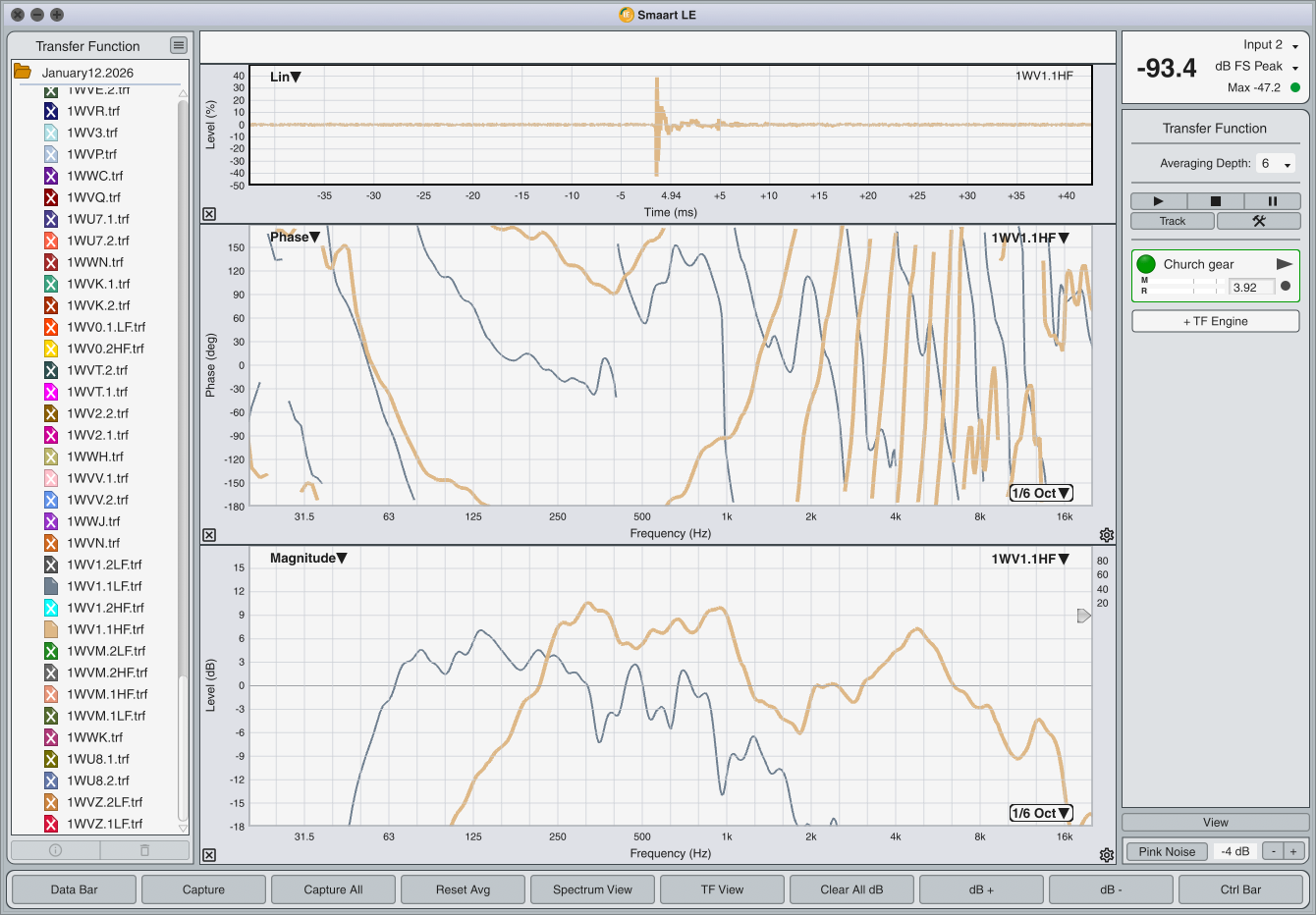This screenshot has width=1316, height=915.
Task: Open measurement config wrench tools button
Action: click(x=1259, y=221)
